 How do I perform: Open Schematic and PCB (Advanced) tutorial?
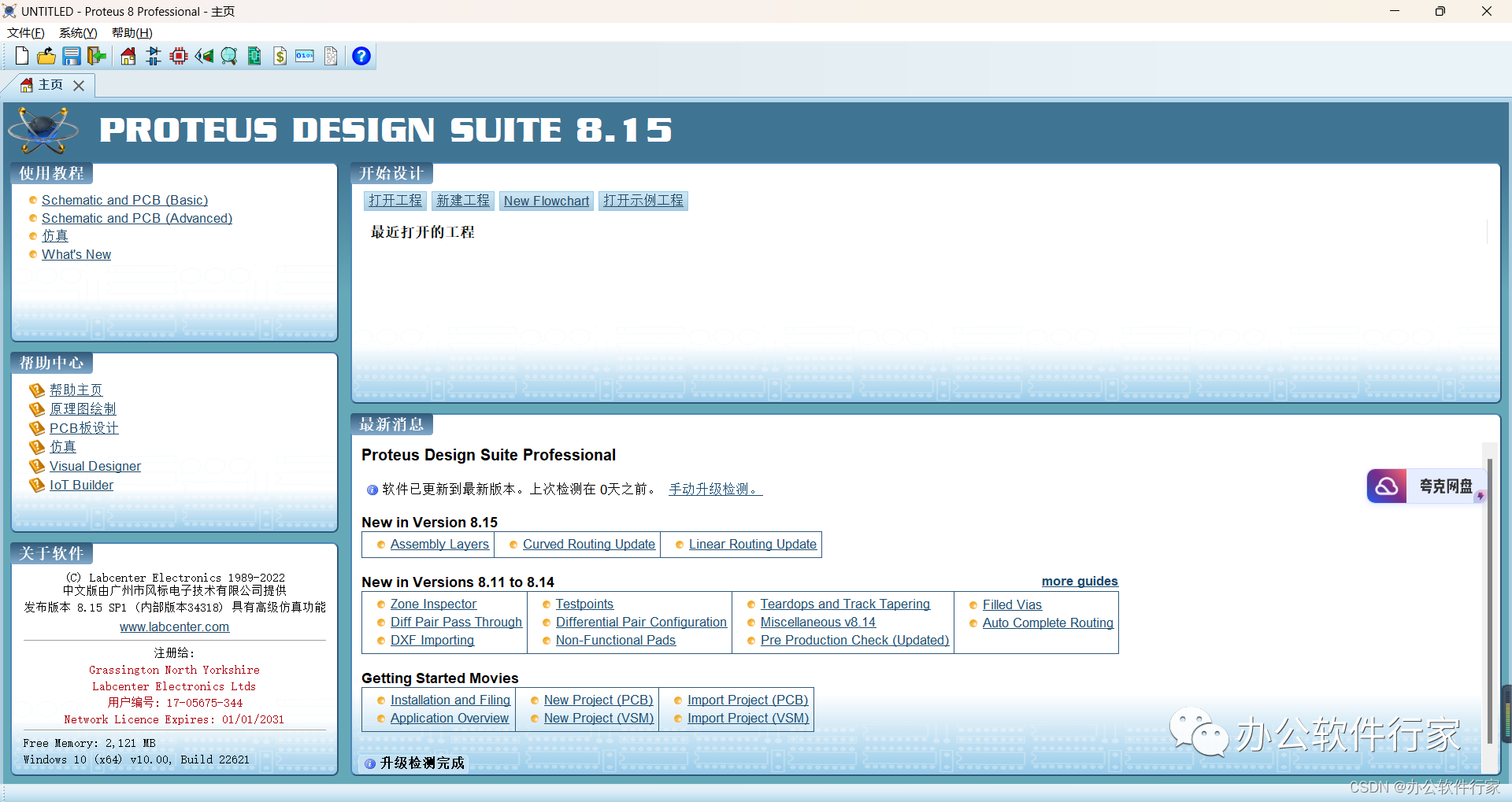point(137,218)
